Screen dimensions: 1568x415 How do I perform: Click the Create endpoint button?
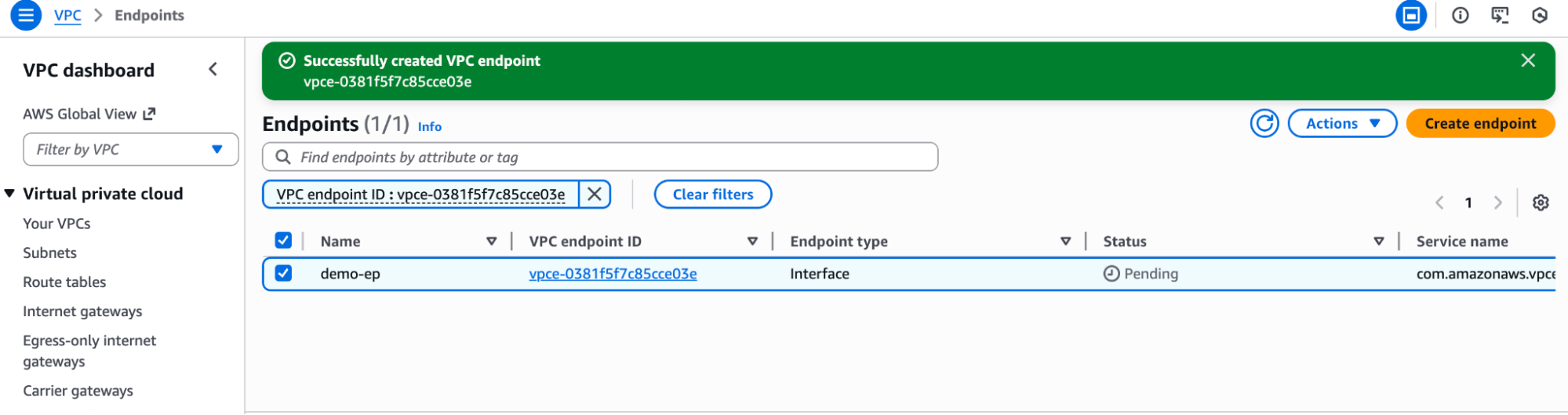click(1480, 123)
